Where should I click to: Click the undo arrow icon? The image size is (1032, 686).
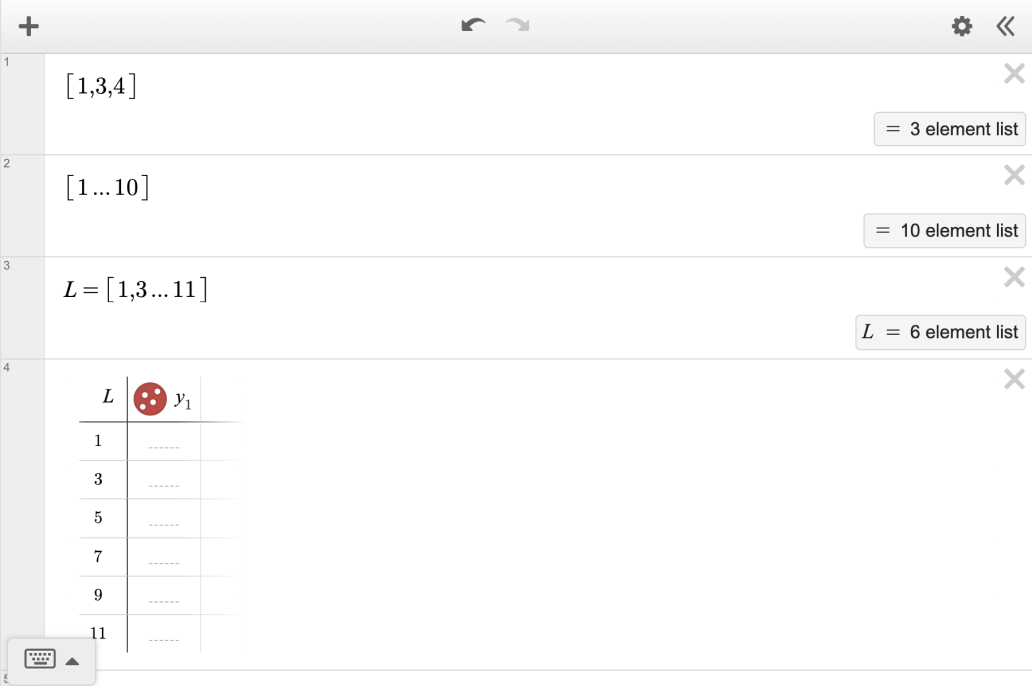471,26
